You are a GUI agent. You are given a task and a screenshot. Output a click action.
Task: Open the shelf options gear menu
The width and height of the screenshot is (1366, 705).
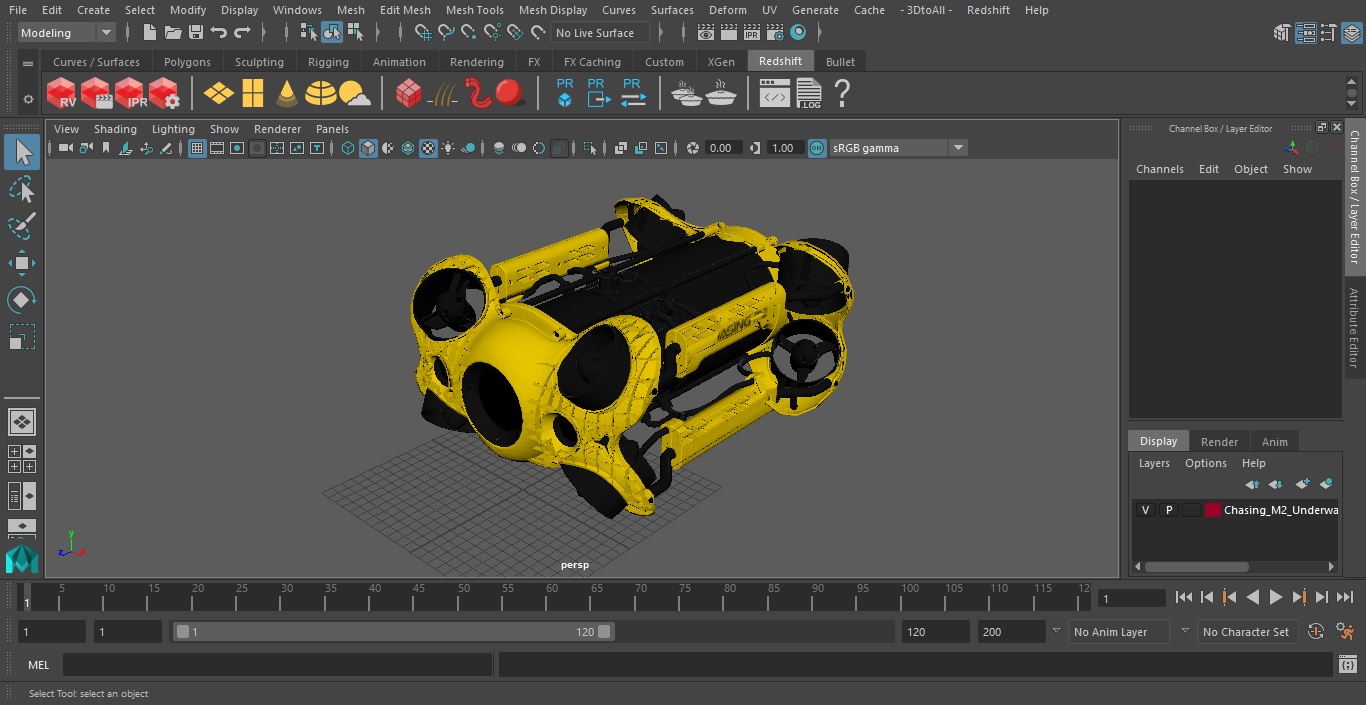click(x=27, y=98)
